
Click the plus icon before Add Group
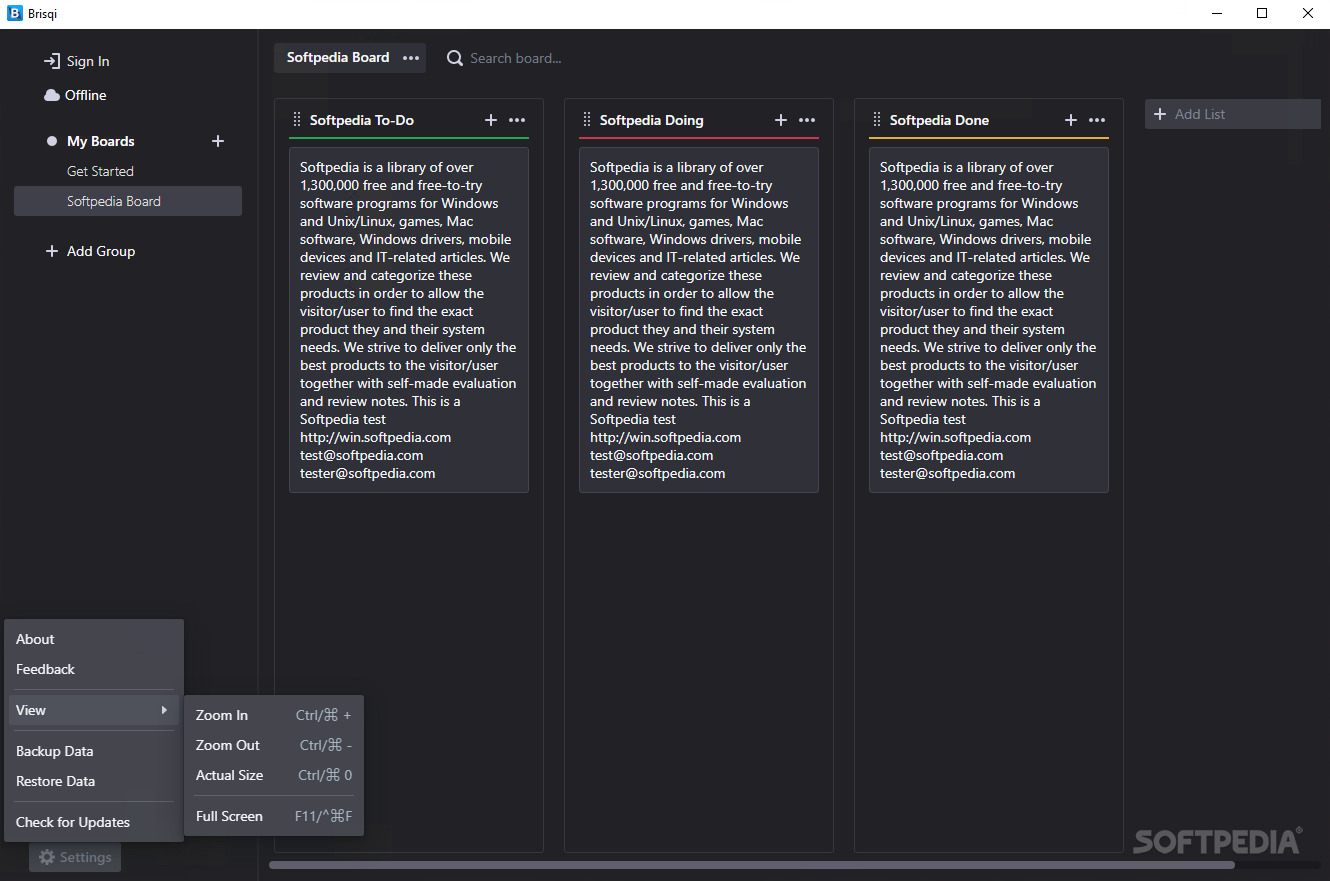[52, 251]
